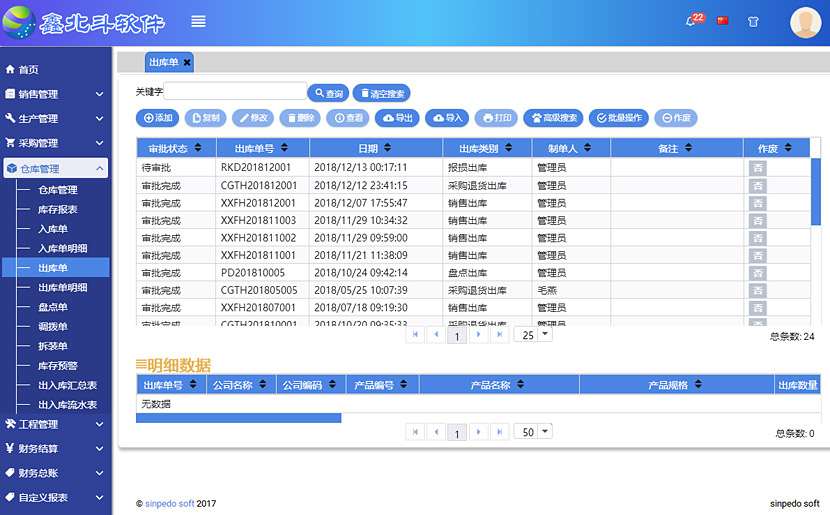Go to next page in main table pager
Image resolution: width=830 pixels, height=515 pixels.
[479, 335]
